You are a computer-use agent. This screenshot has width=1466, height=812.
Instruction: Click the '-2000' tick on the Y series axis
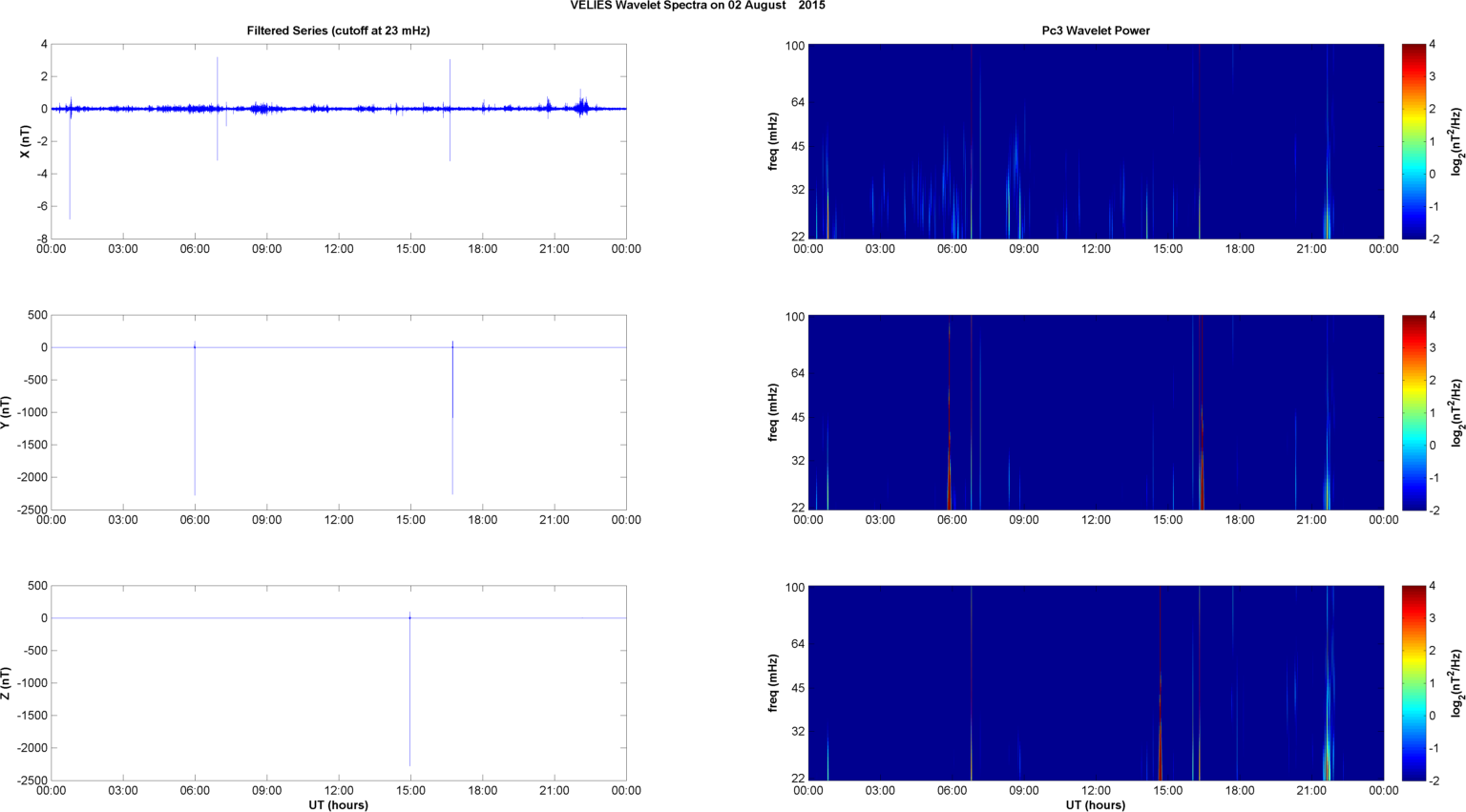(31, 477)
